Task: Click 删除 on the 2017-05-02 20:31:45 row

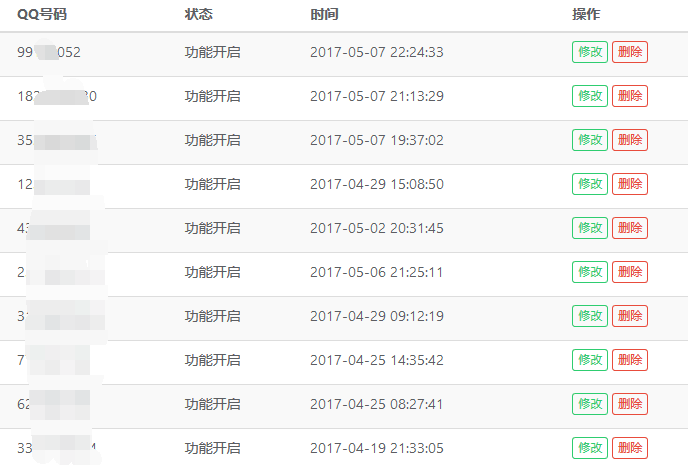Action: click(x=630, y=228)
